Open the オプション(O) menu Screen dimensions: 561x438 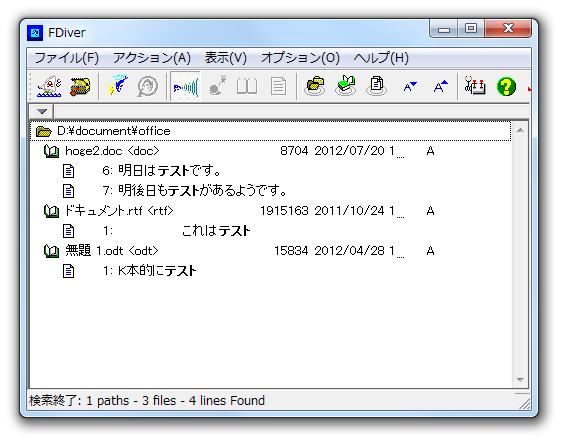[300, 58]
